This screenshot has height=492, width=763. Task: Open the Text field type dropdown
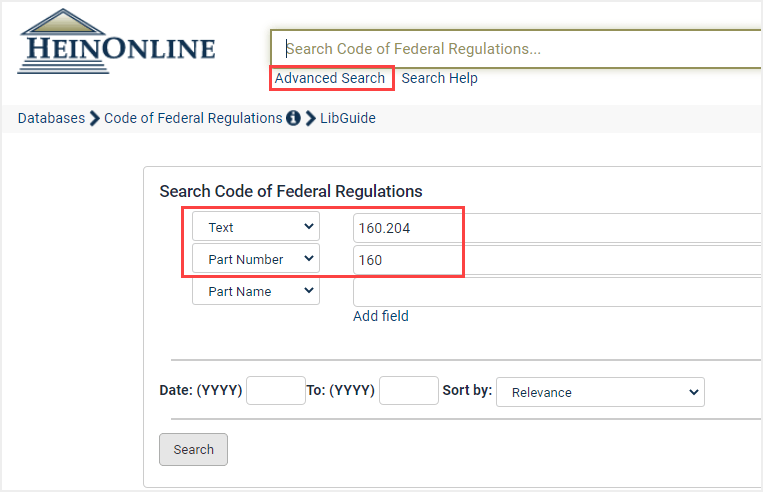(x=256, y=226)
